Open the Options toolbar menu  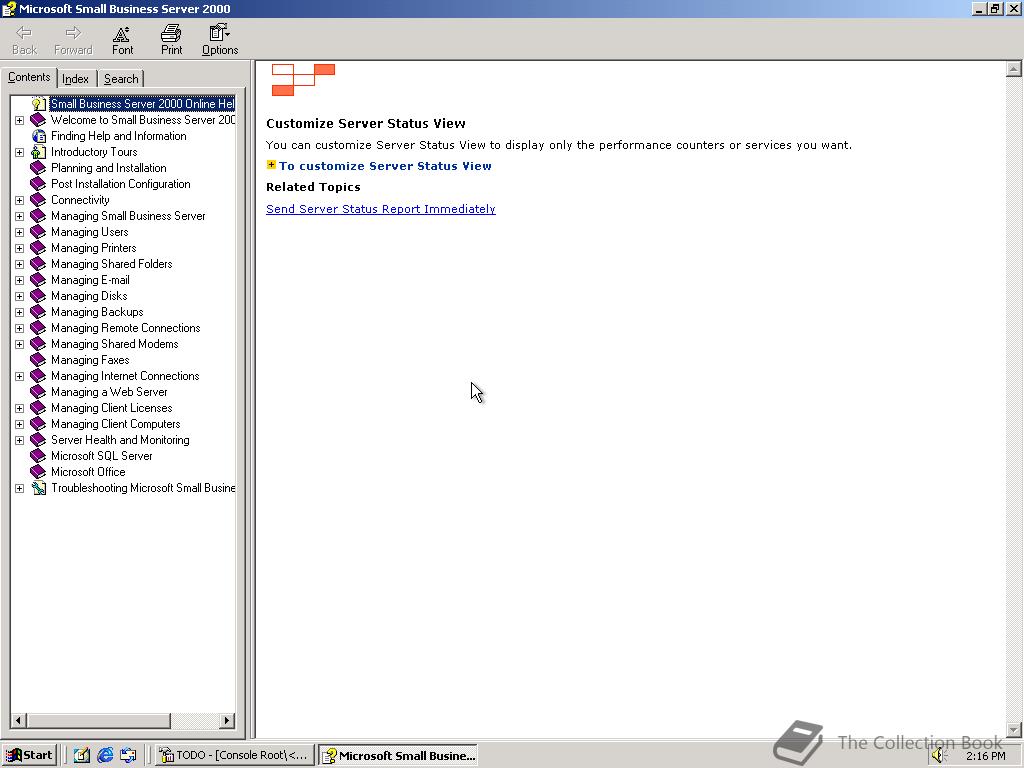coord(220,40)
